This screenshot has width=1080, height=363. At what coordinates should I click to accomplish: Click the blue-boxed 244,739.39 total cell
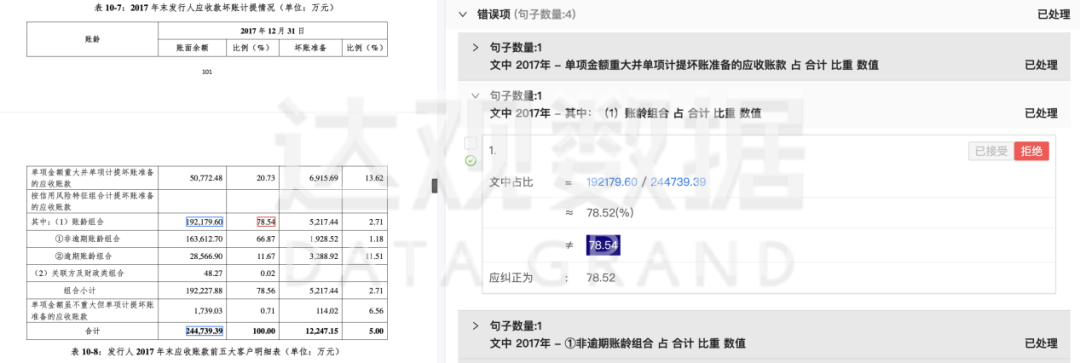[205, 331]
